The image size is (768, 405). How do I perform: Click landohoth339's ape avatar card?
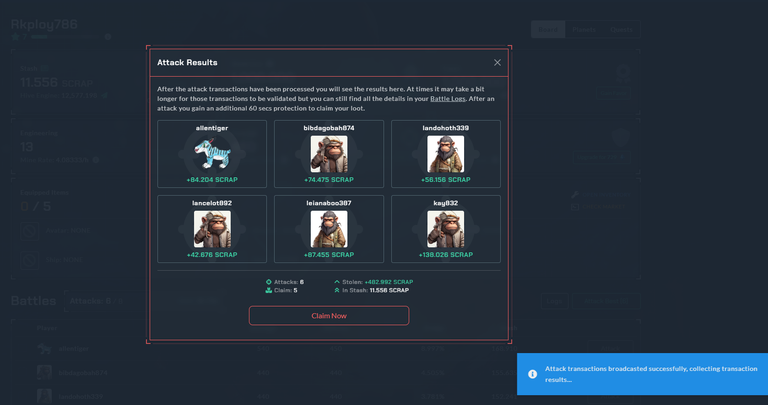[446, 154]
